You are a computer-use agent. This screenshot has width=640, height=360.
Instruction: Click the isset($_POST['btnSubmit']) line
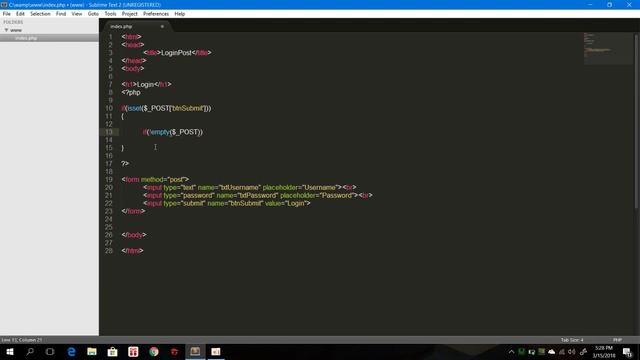coord(166,108)
